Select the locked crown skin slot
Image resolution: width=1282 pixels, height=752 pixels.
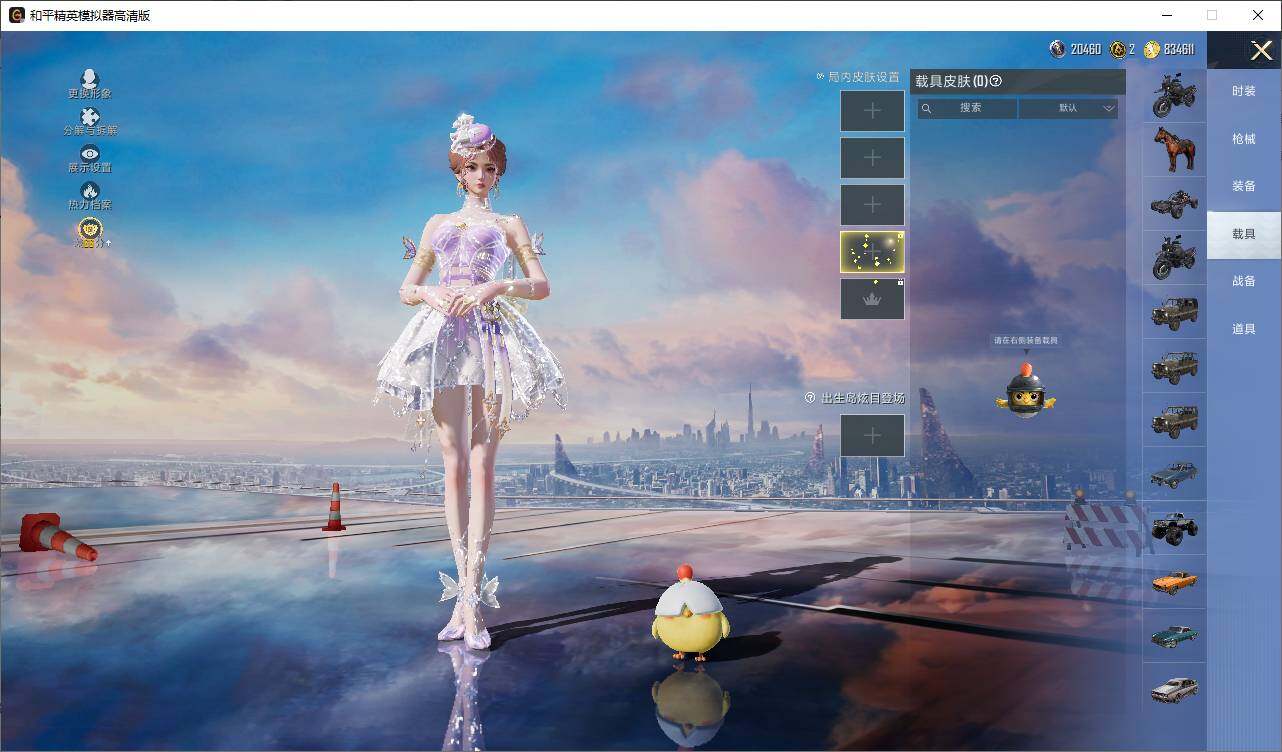[872, 299]
